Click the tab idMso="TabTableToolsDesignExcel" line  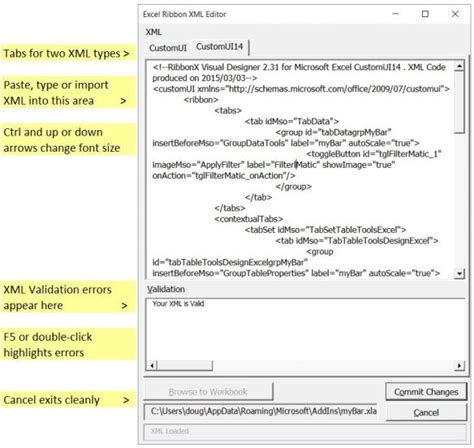click(357, 241)
